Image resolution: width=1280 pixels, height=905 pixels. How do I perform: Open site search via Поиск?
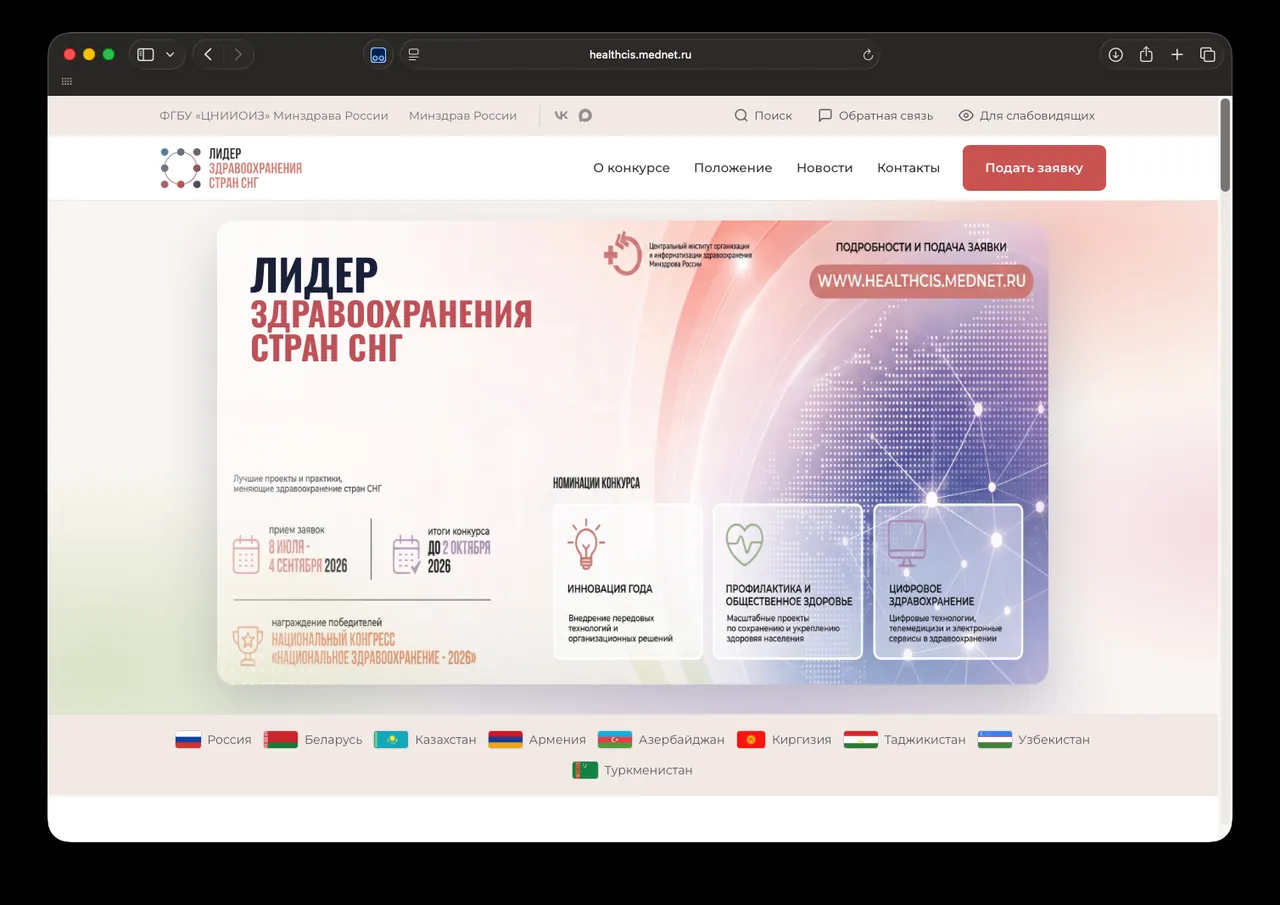click(763, 116)
